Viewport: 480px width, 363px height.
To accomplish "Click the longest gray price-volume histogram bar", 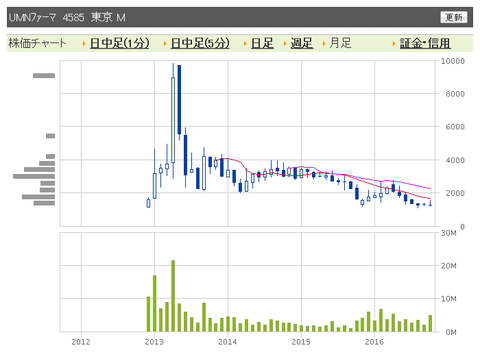I will [x=34, y=176].
